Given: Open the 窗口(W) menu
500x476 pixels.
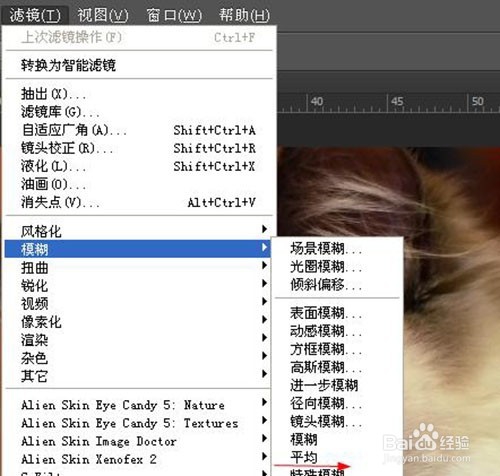Looking at the screenshot, I should coord(174,15).
